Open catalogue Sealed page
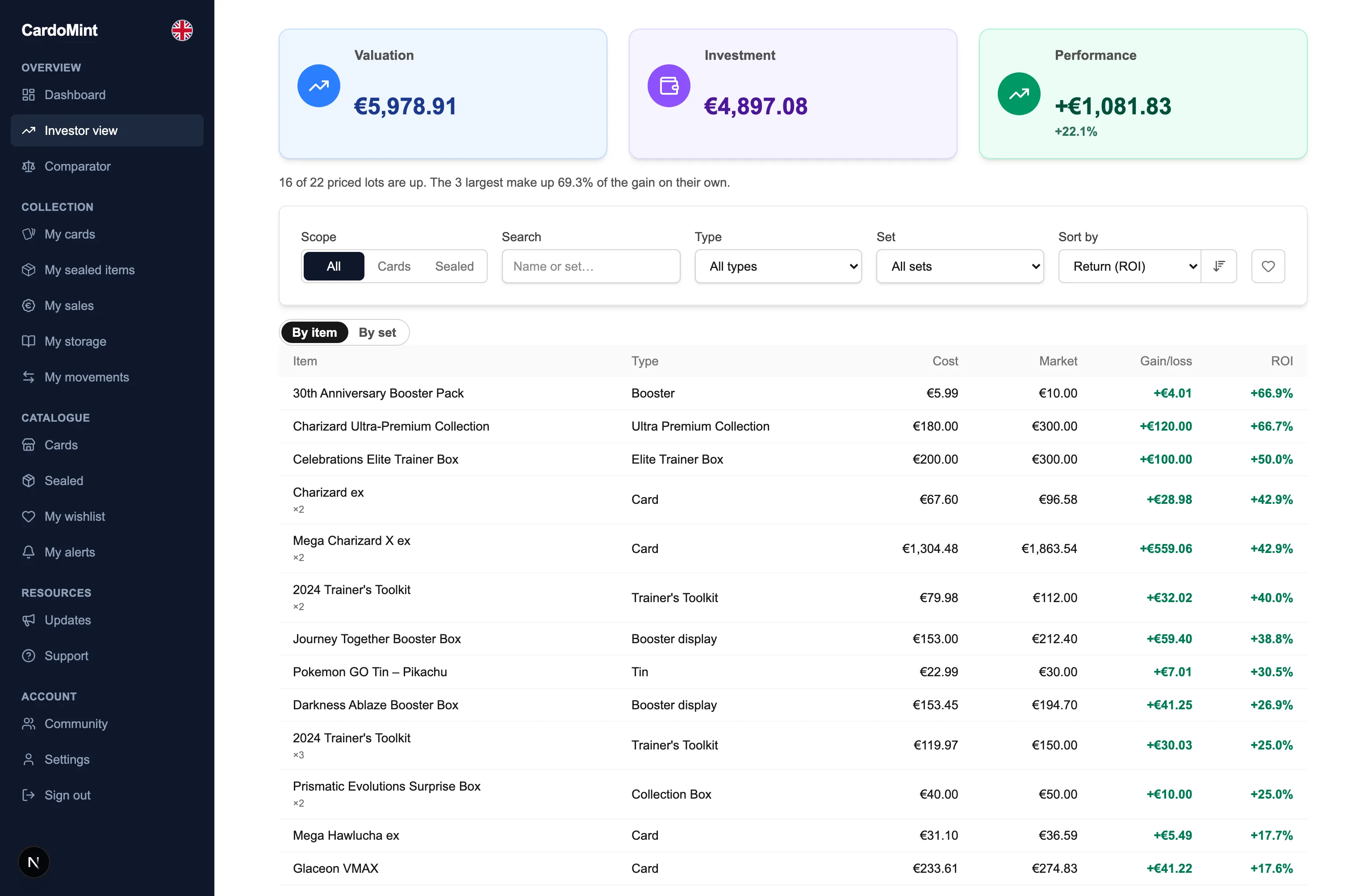The image size is (1372, 896). [107, 481]
